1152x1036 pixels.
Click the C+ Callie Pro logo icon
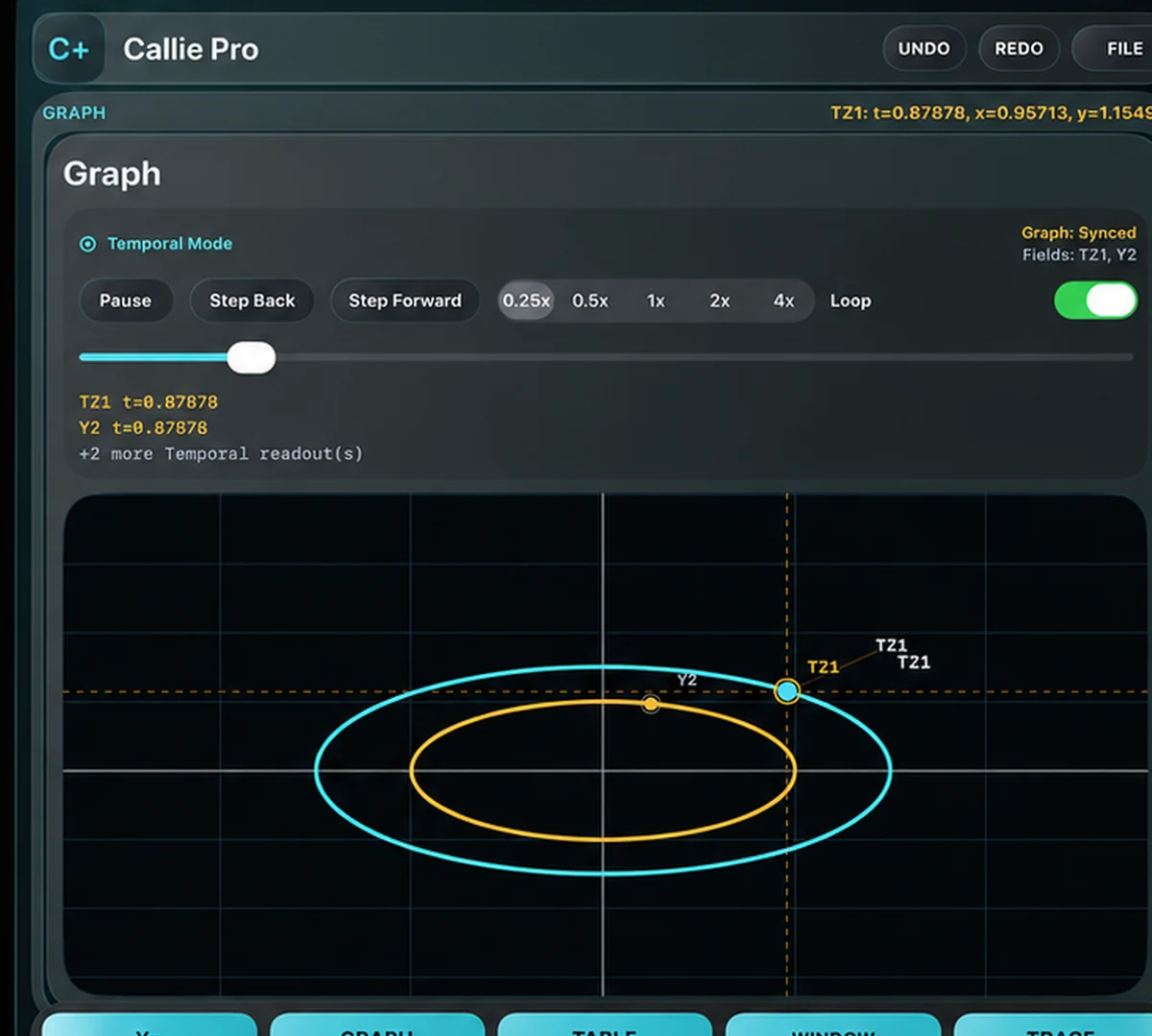68,48
